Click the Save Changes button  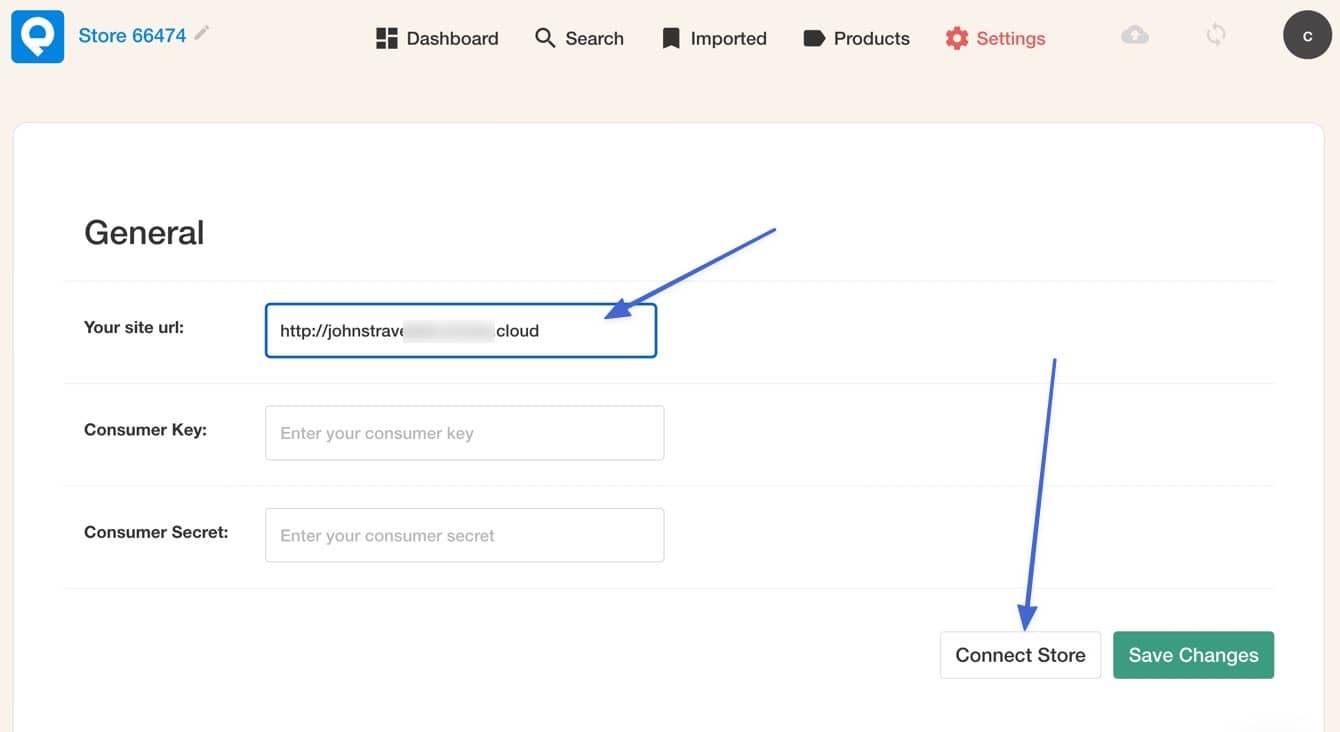(1193, 655)
